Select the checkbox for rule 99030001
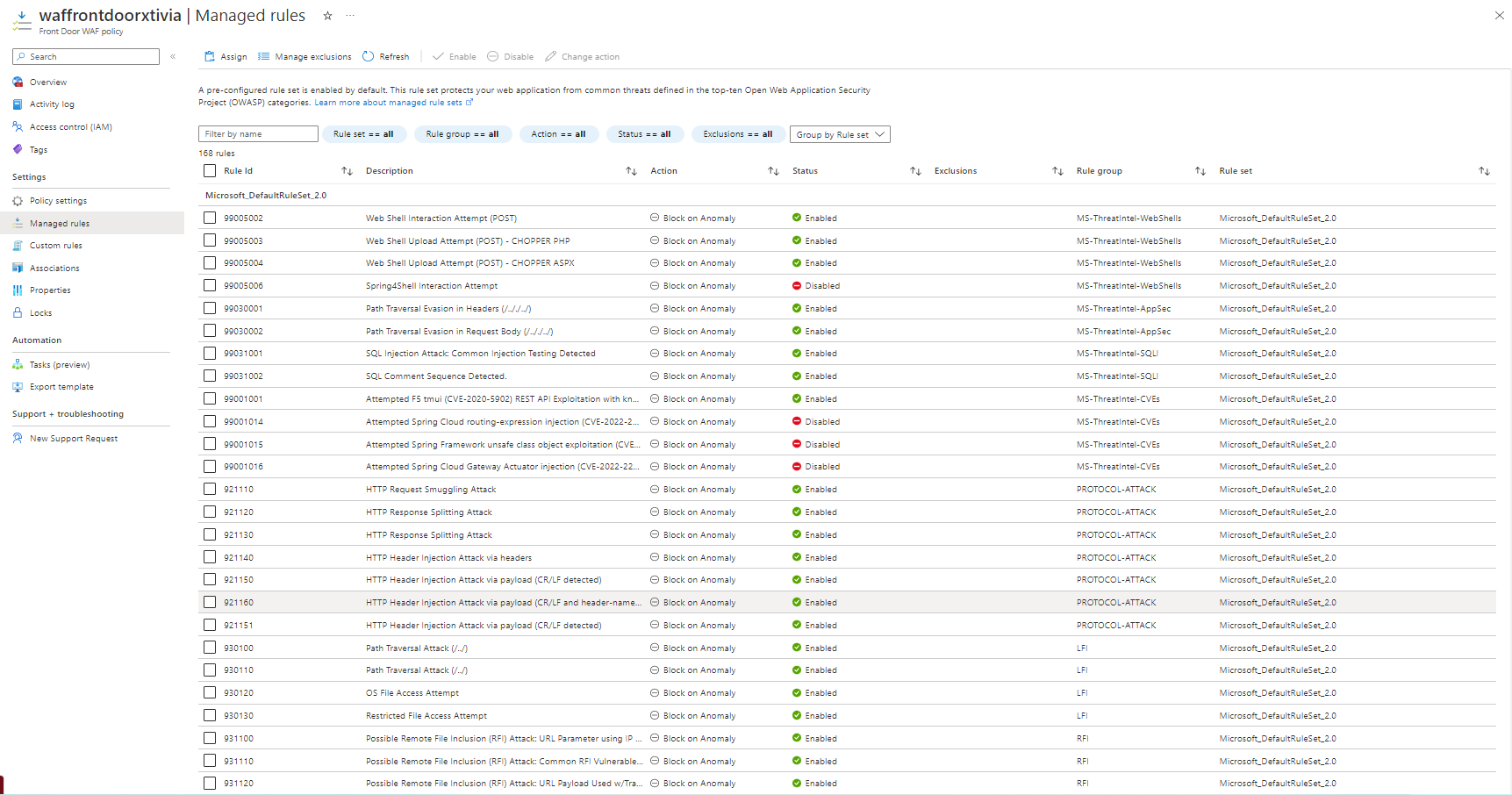This screenshot has width=1512, height=795. click(210, 308)
